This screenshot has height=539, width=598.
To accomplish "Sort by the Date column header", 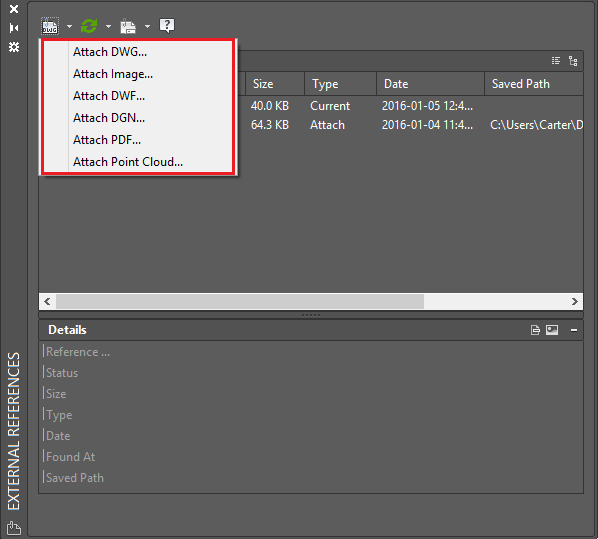I will click(431, 84).
